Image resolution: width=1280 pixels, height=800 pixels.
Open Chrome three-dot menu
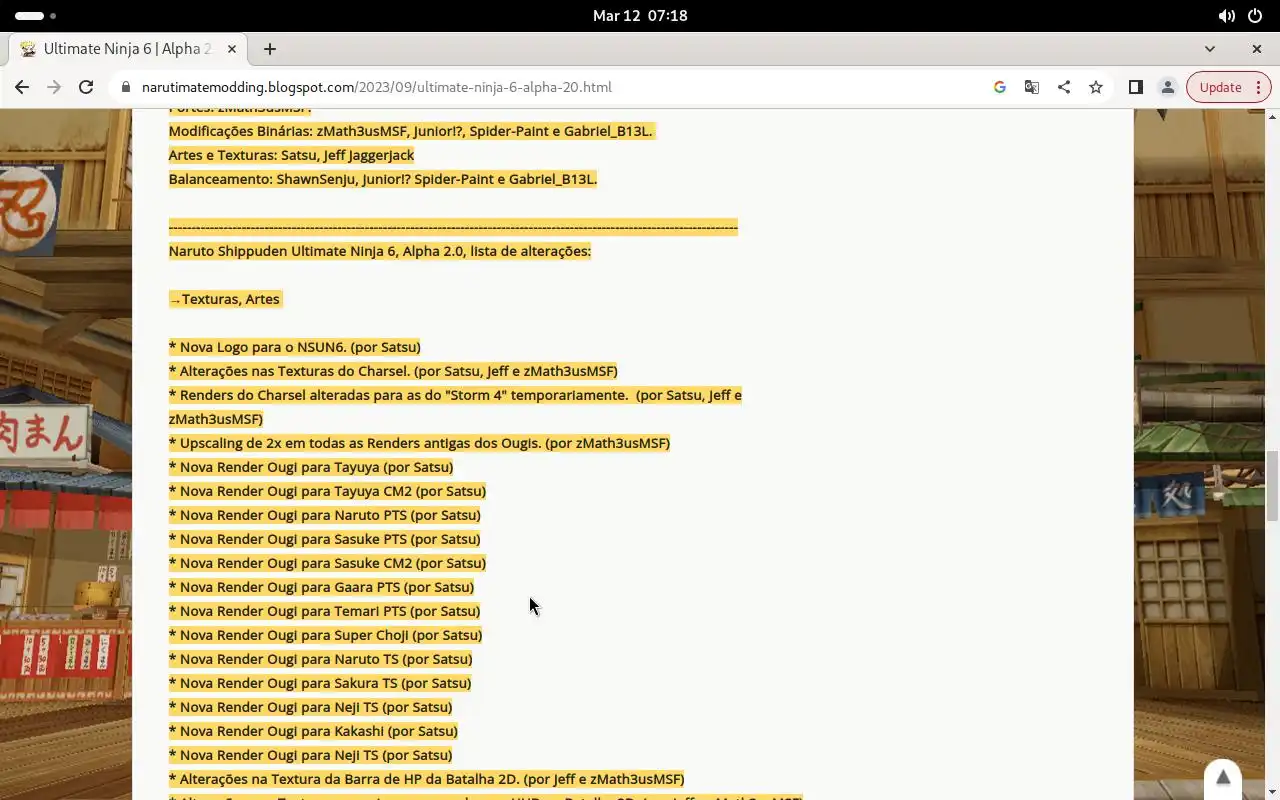(1260, 87)
